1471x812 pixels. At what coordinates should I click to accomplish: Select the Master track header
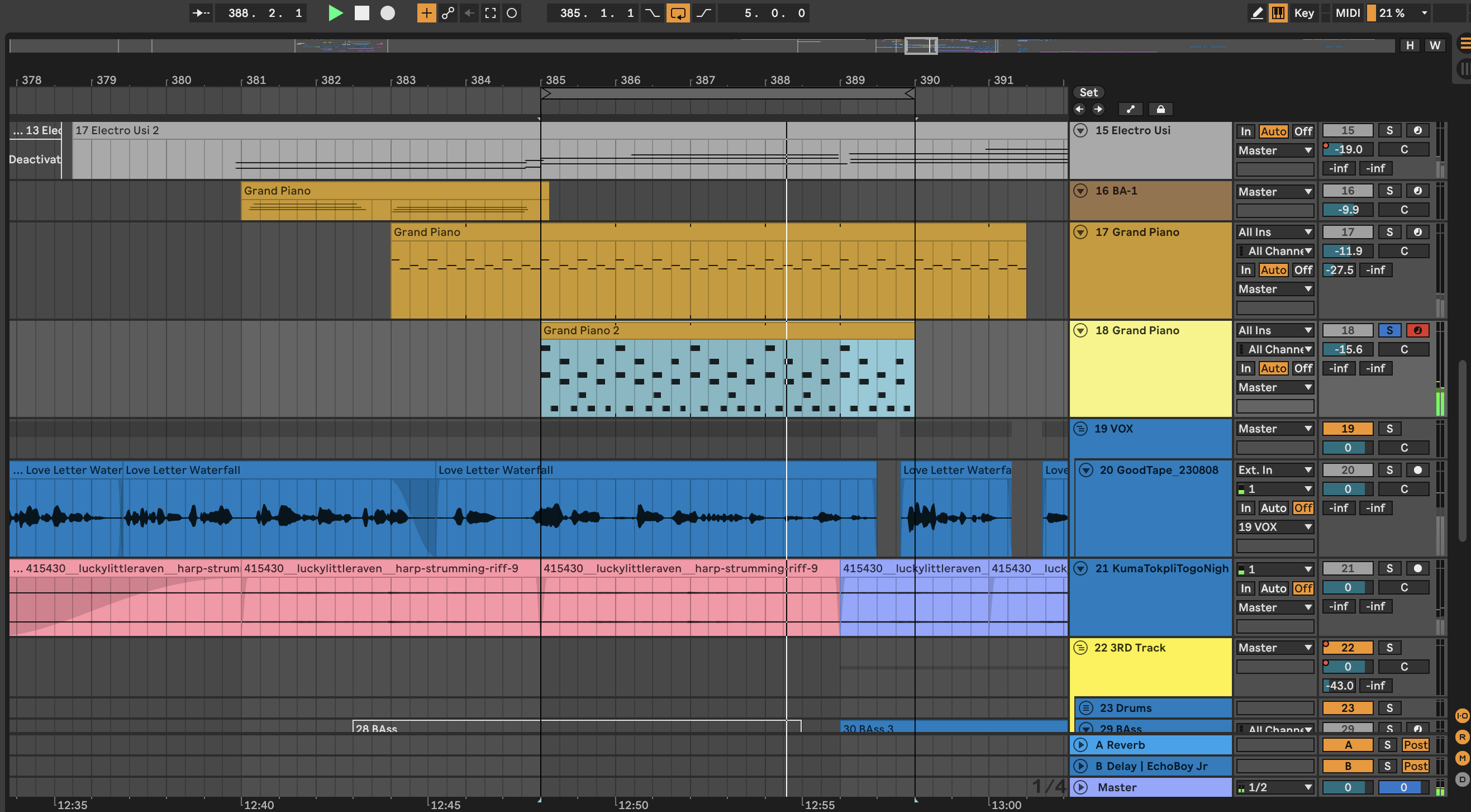coord(1151,787)
